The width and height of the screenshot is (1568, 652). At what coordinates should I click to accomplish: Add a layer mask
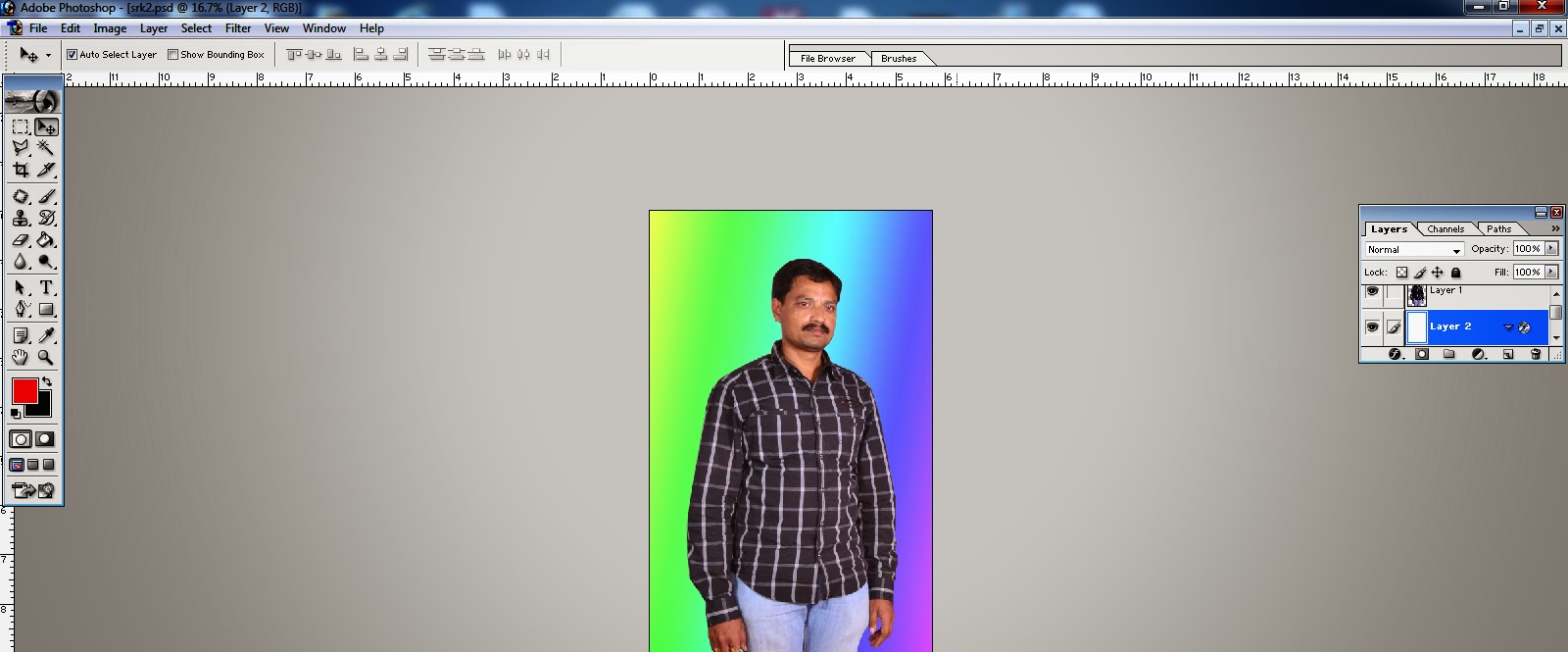(1422, 354)
